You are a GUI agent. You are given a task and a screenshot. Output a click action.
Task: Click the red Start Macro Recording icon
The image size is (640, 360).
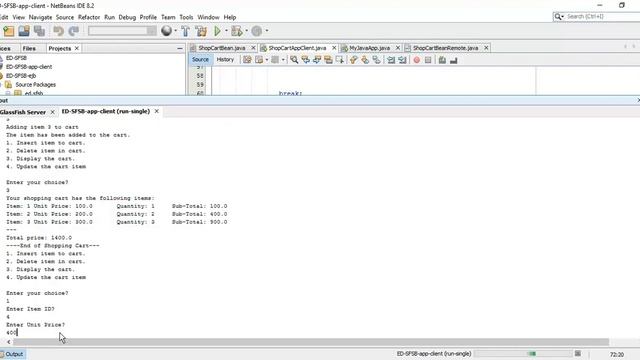[x=416, y=60]
